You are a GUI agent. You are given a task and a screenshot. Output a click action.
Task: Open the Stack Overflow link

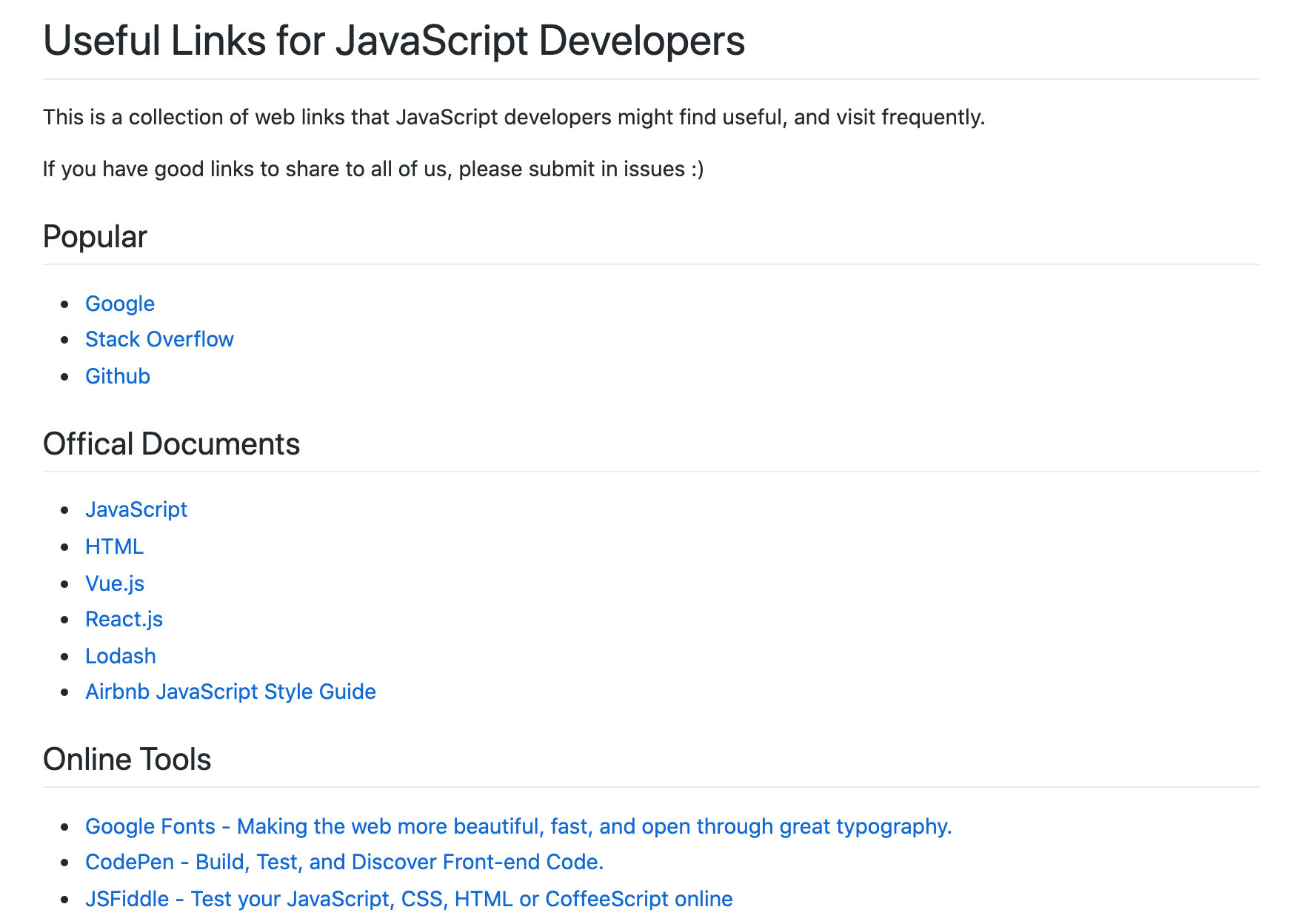point(159,339)
